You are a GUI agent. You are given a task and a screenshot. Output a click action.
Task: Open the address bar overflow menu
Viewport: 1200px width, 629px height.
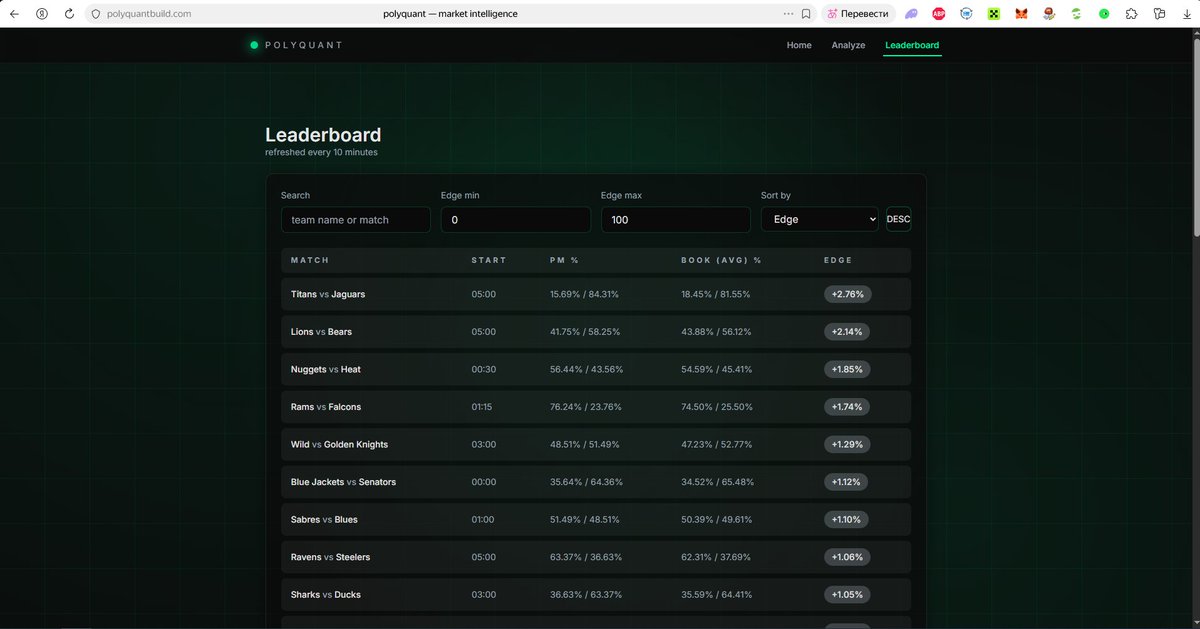tap(788, 14)
